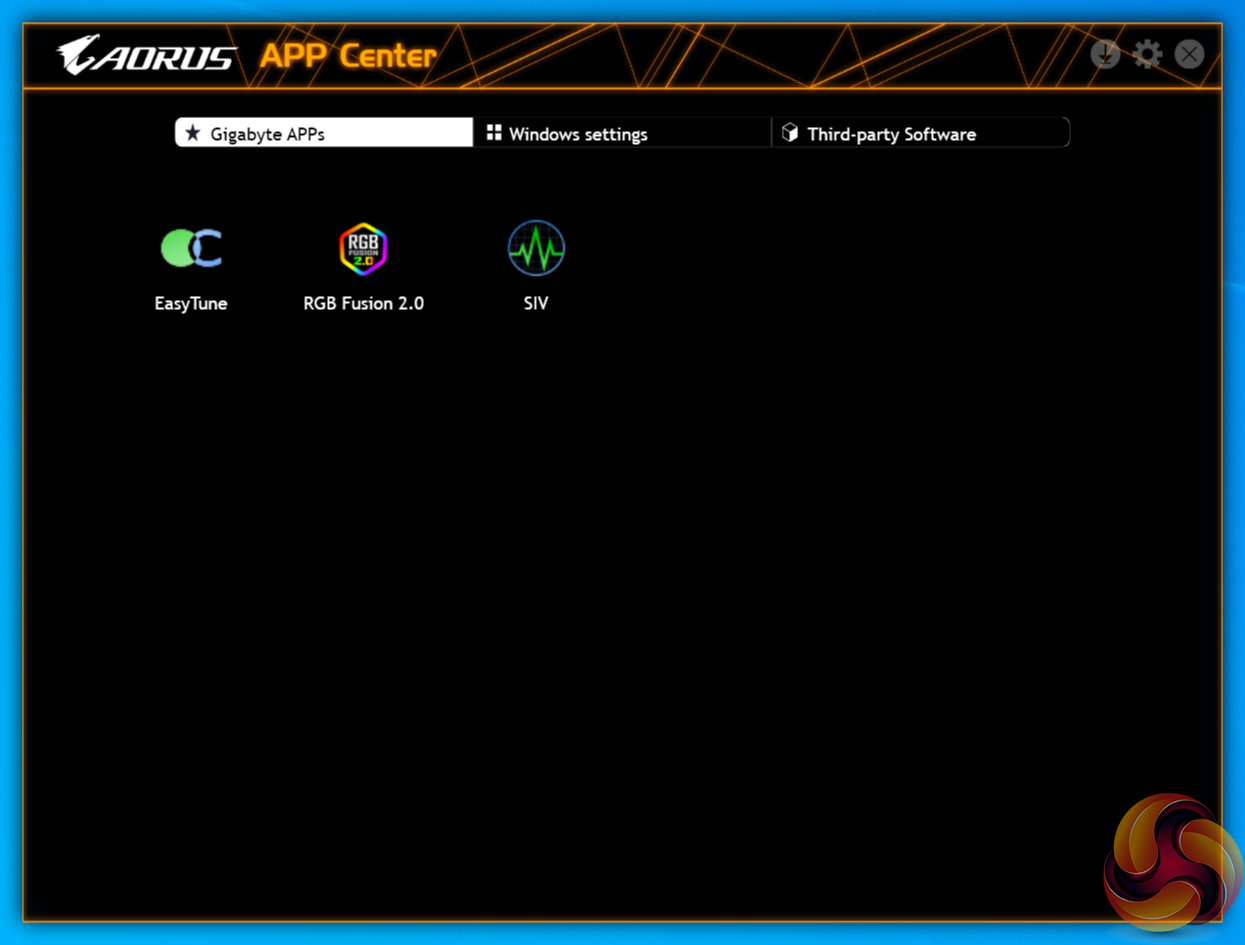Close APP Center with the X button
This screenshot has width=1245, height=945.
(x=1189, y=54)
